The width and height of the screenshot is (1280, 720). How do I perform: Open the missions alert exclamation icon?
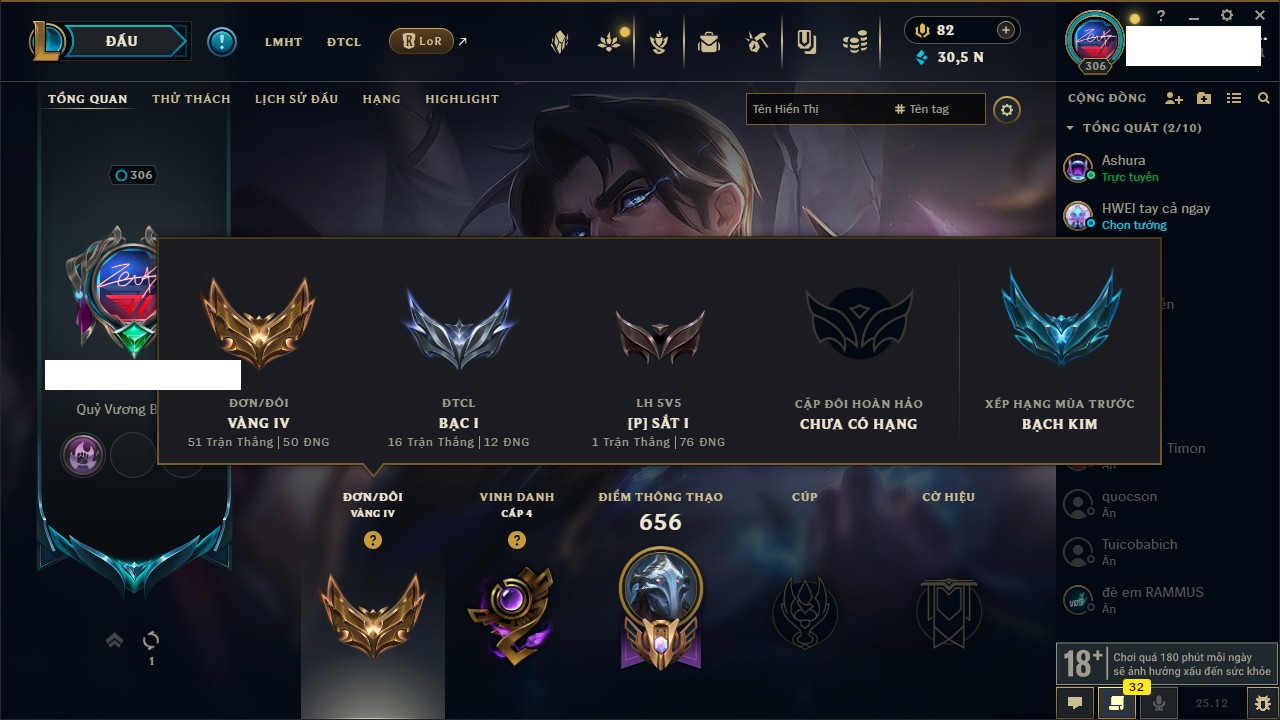pos(222,42)
